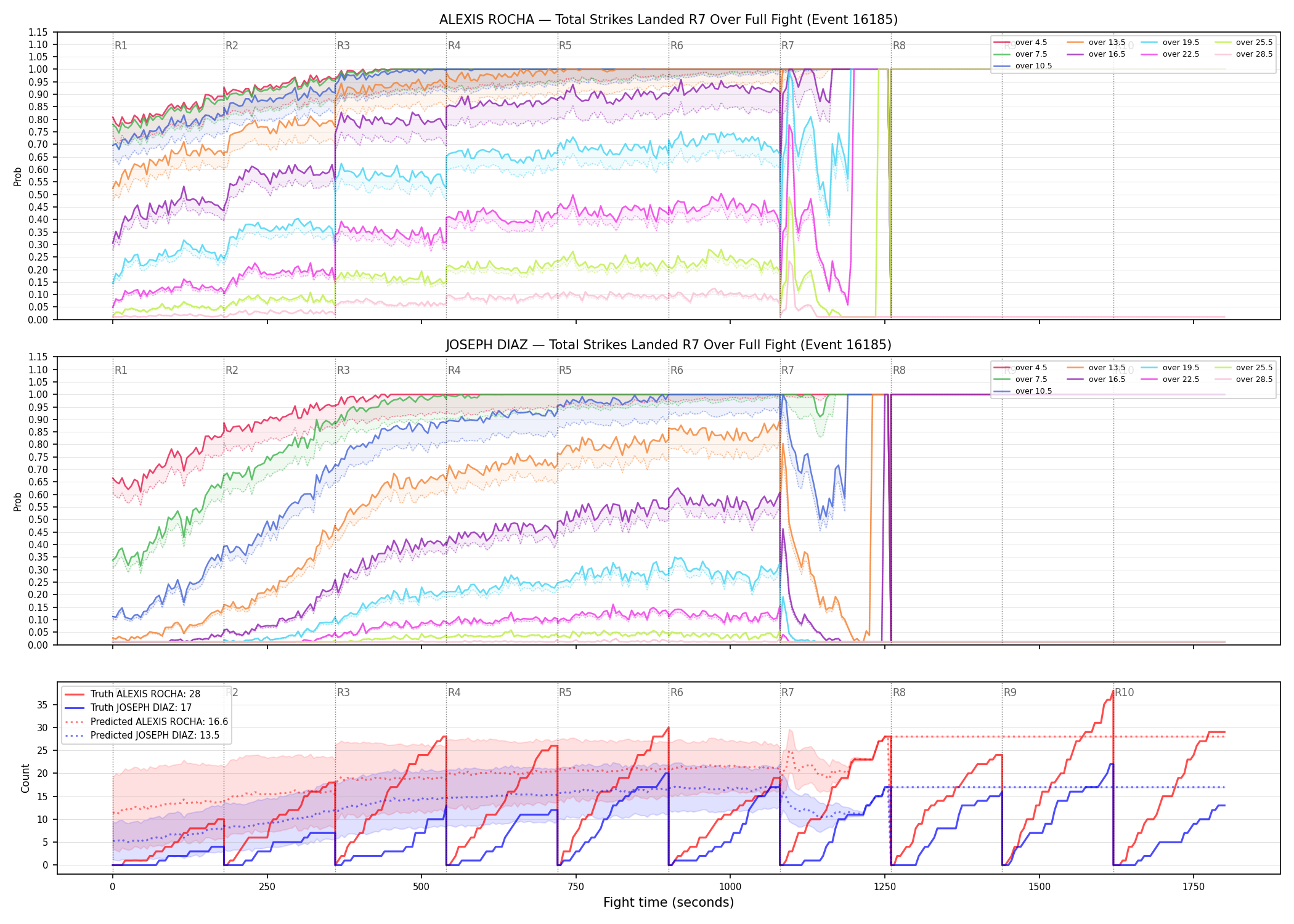Select the R9 round marker in the count chart
The width and height of the screenshot is (1294, 924).
pyautogui.click(x=1010, y=692)
